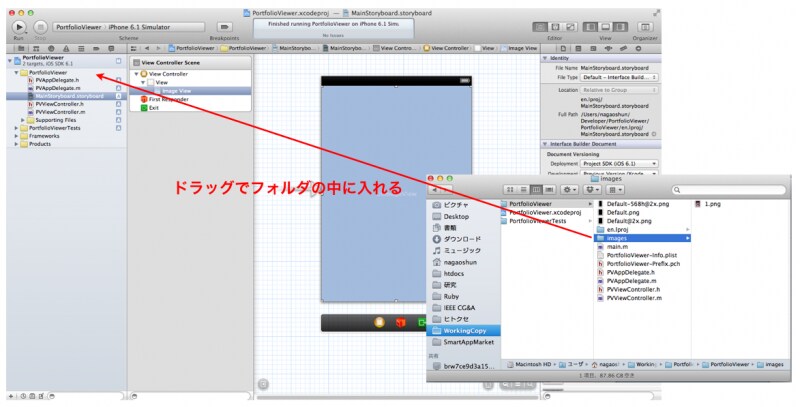Show the Search navigator tab
The image size is (800, 407).
(51, 48)
